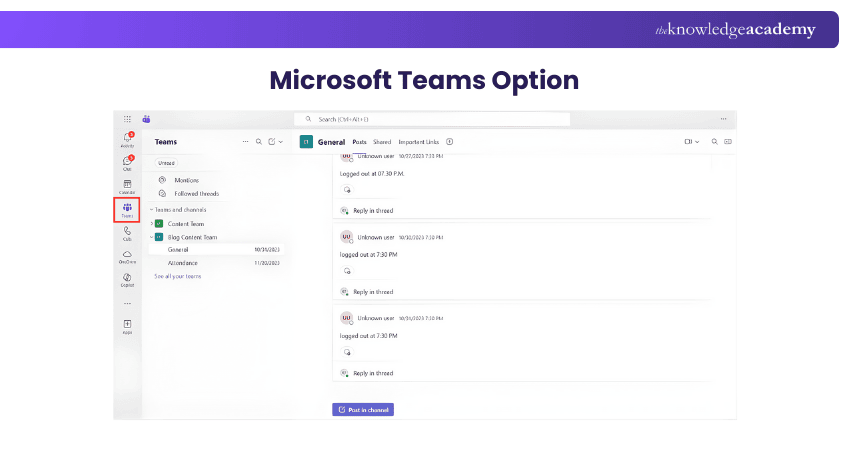Open the Apps store icon in sidebar
The height and width of the screenshot is (450, 850).
point(127,326)
